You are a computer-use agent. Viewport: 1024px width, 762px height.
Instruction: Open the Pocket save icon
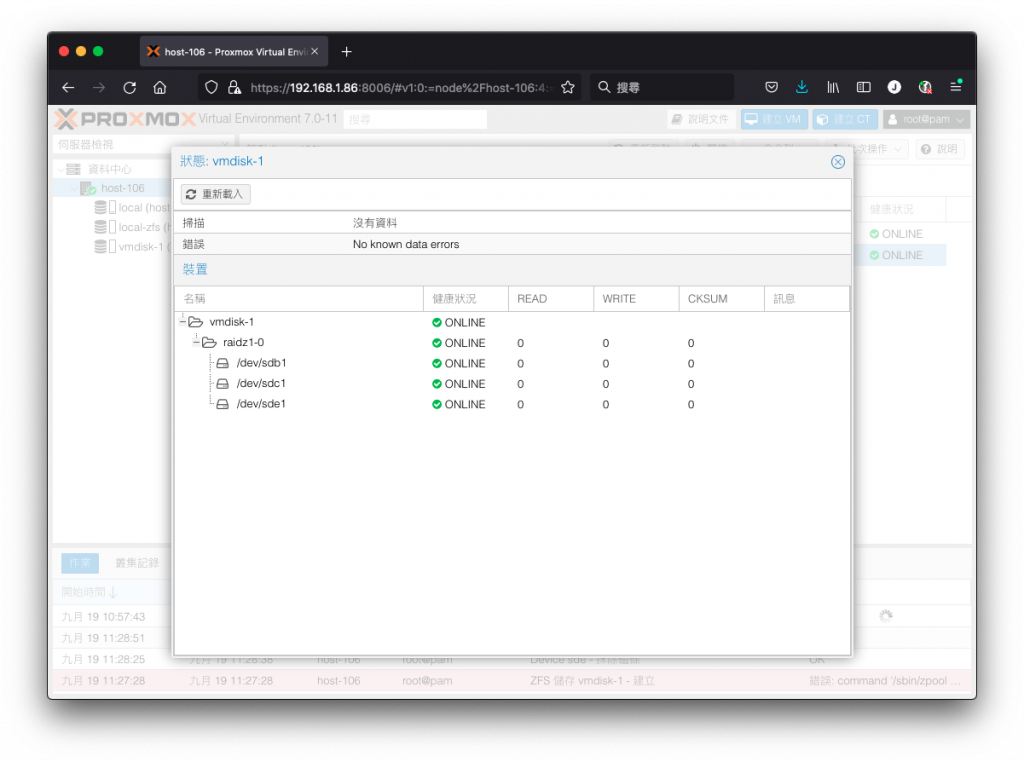point(771,87)
